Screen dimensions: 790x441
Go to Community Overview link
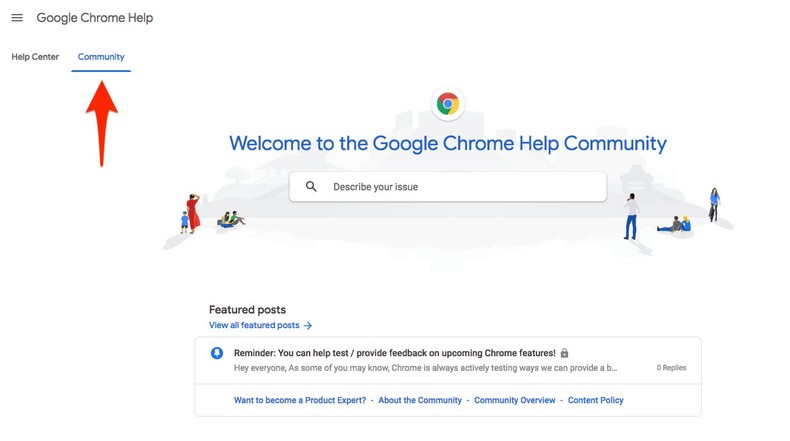514,400
